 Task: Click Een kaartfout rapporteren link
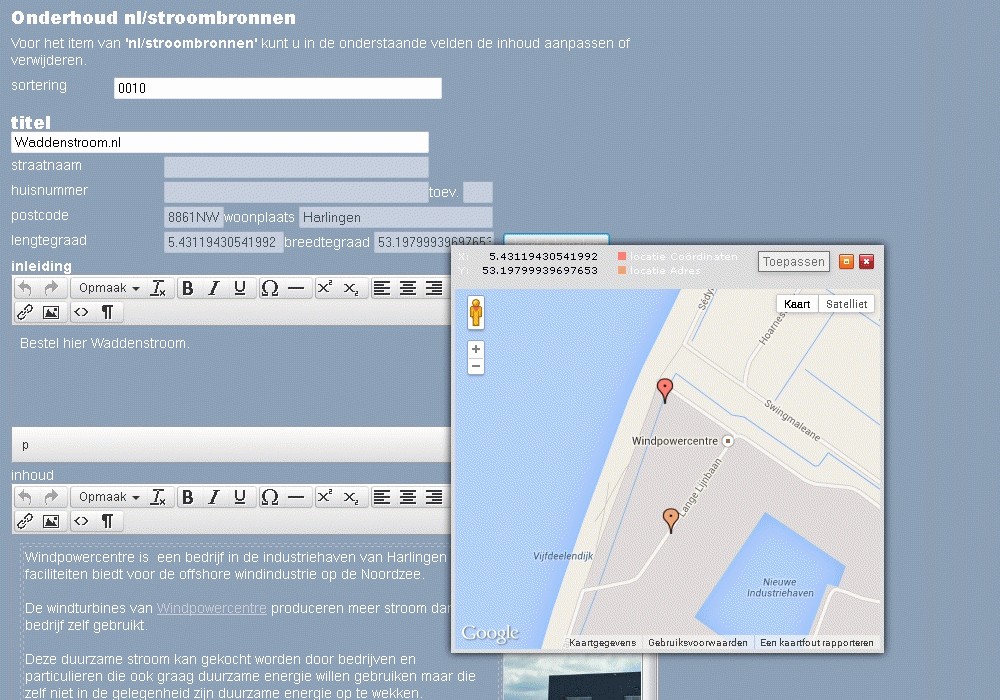pos(817,643)
